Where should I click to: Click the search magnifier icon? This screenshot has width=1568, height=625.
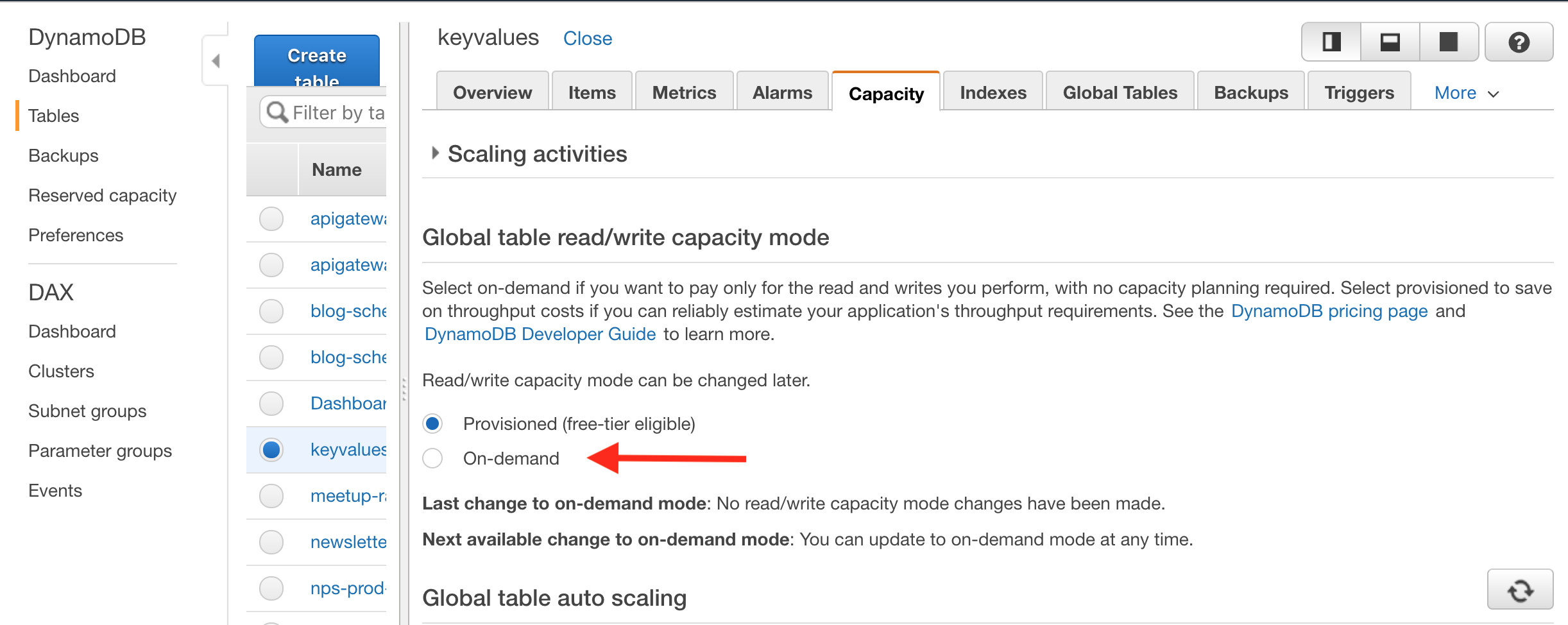click(277, 112)
